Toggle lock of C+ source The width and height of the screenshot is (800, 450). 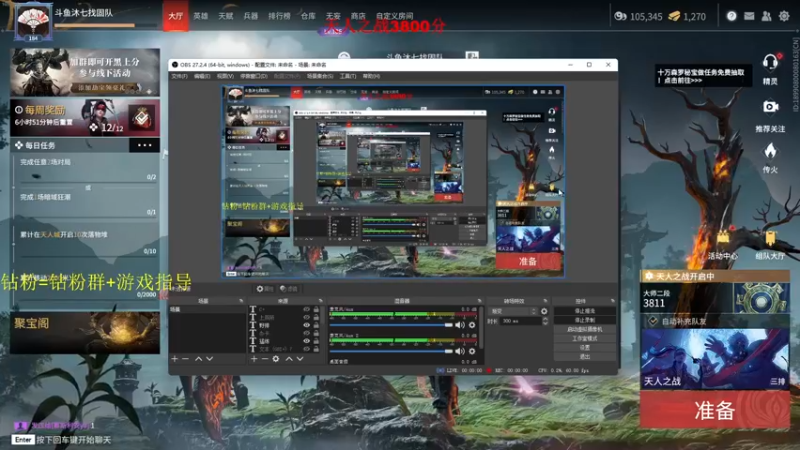pos(316,309)
